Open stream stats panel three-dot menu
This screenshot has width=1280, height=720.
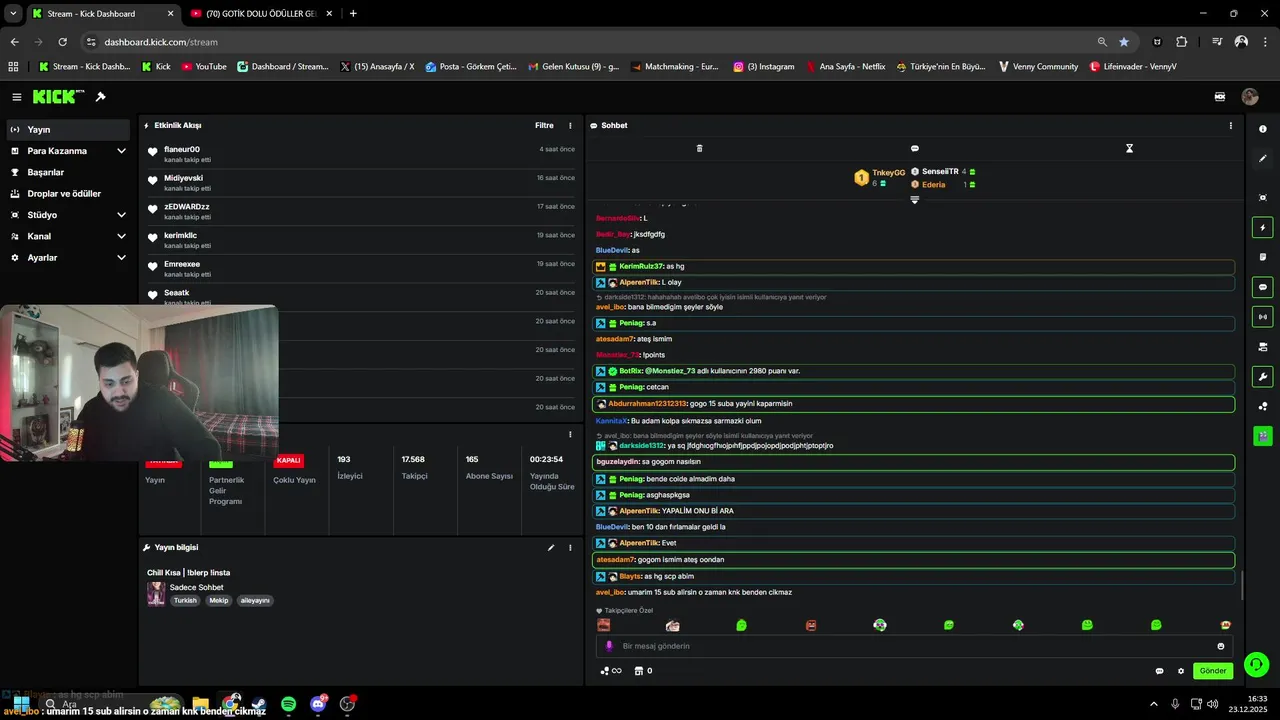coord(570,434)
